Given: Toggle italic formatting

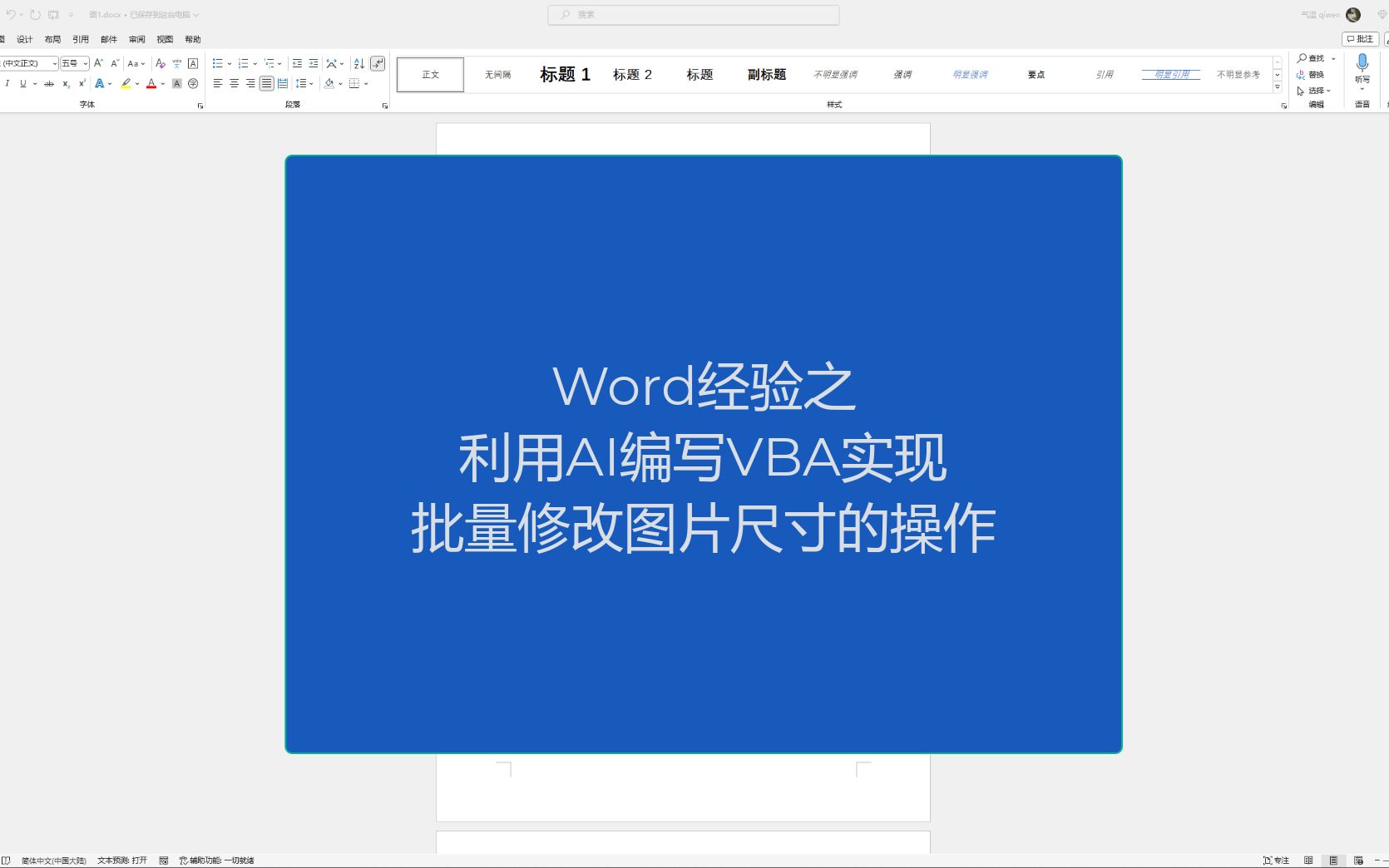Looking at the screenshot, I should (x=7, y=83).
